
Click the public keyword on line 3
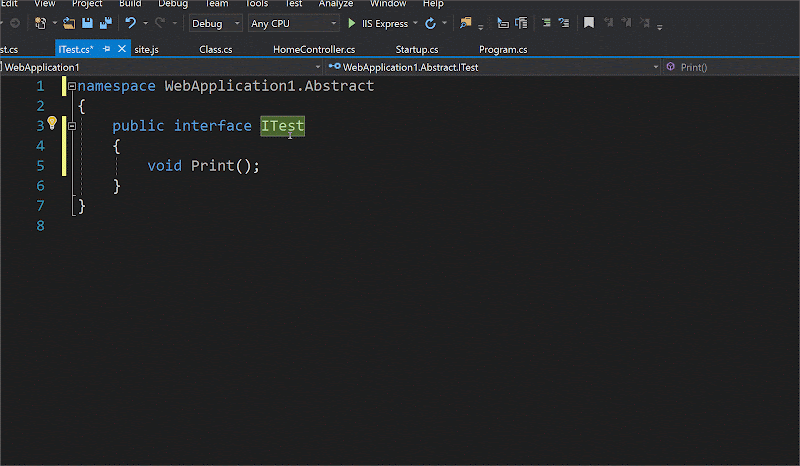138,126
